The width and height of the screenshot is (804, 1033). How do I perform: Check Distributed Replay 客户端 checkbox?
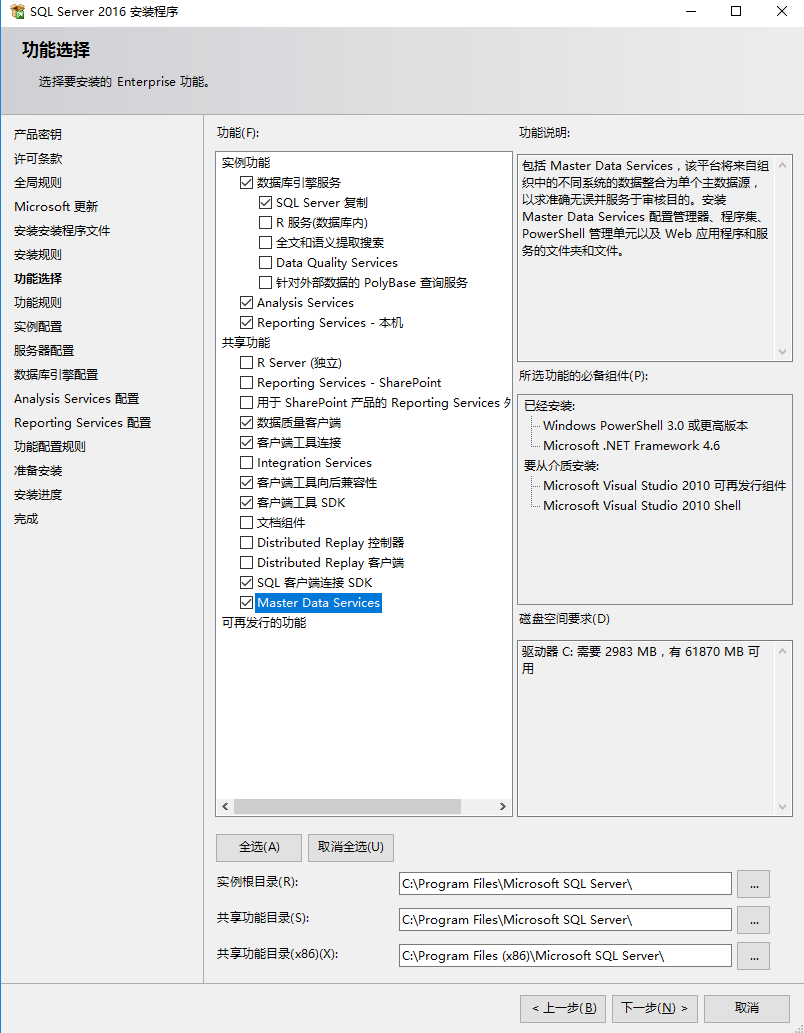246,562
